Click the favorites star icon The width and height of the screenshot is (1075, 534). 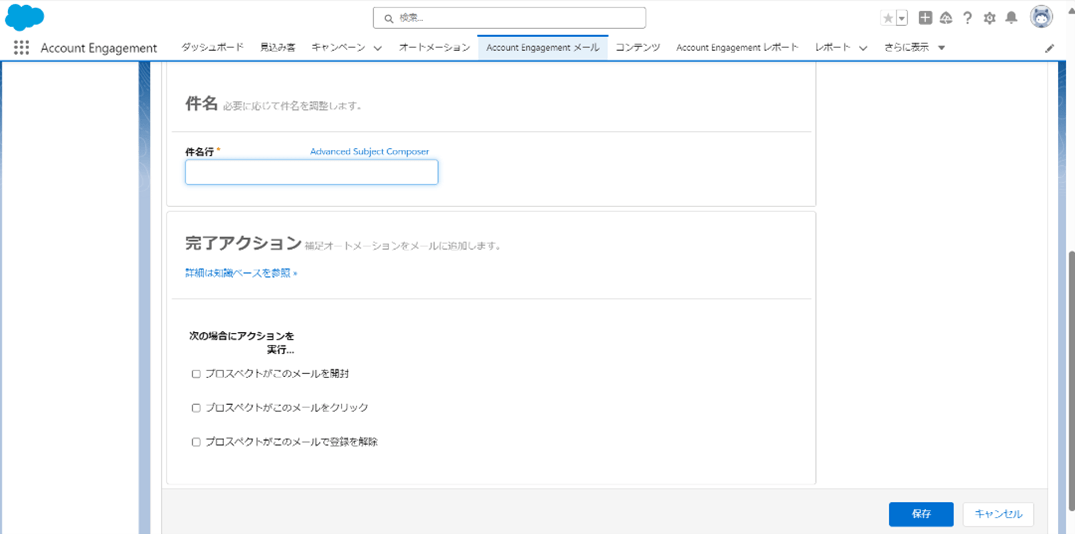[x=888, y=19]
